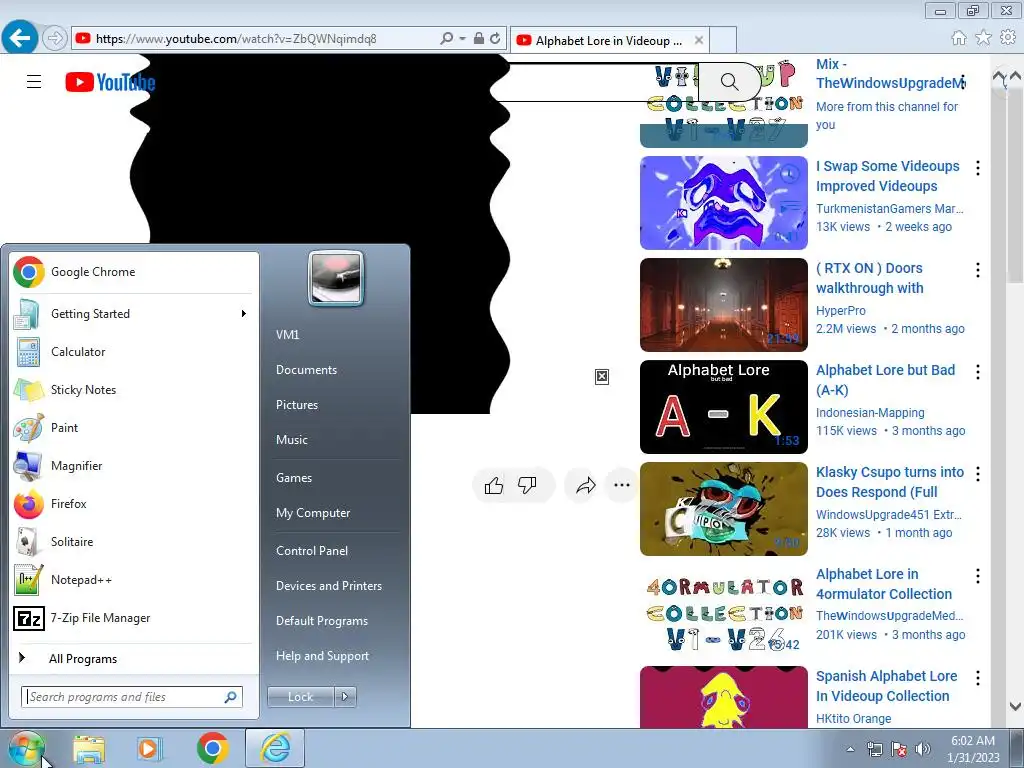Open Control Panel
Screen dimensions: 1024x768
click(x=312, y=551)
